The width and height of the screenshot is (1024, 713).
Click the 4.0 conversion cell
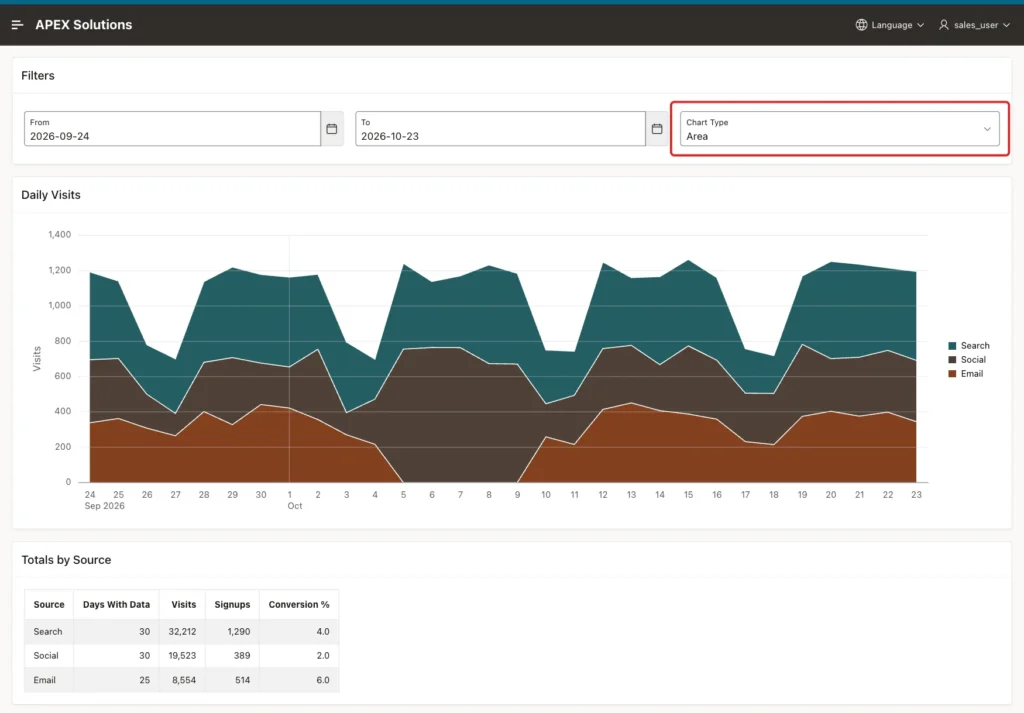[x=298, y=631]
